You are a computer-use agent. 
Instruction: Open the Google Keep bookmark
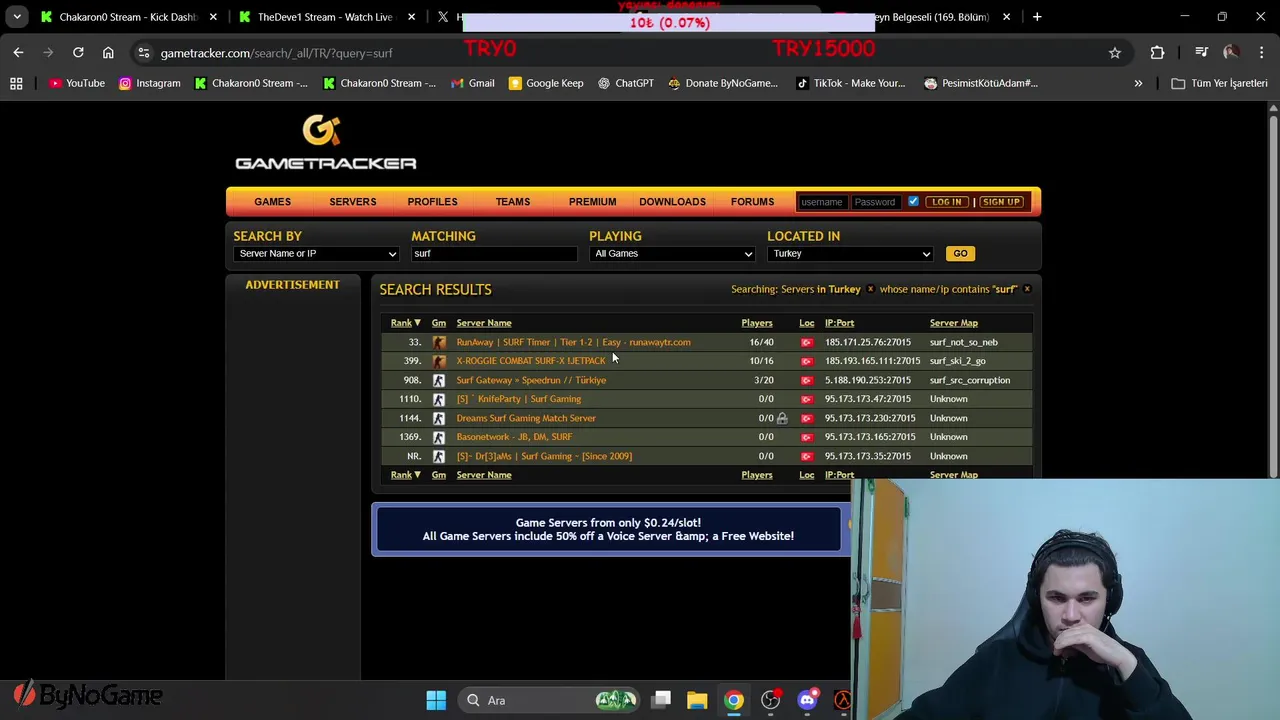point(546,83)
